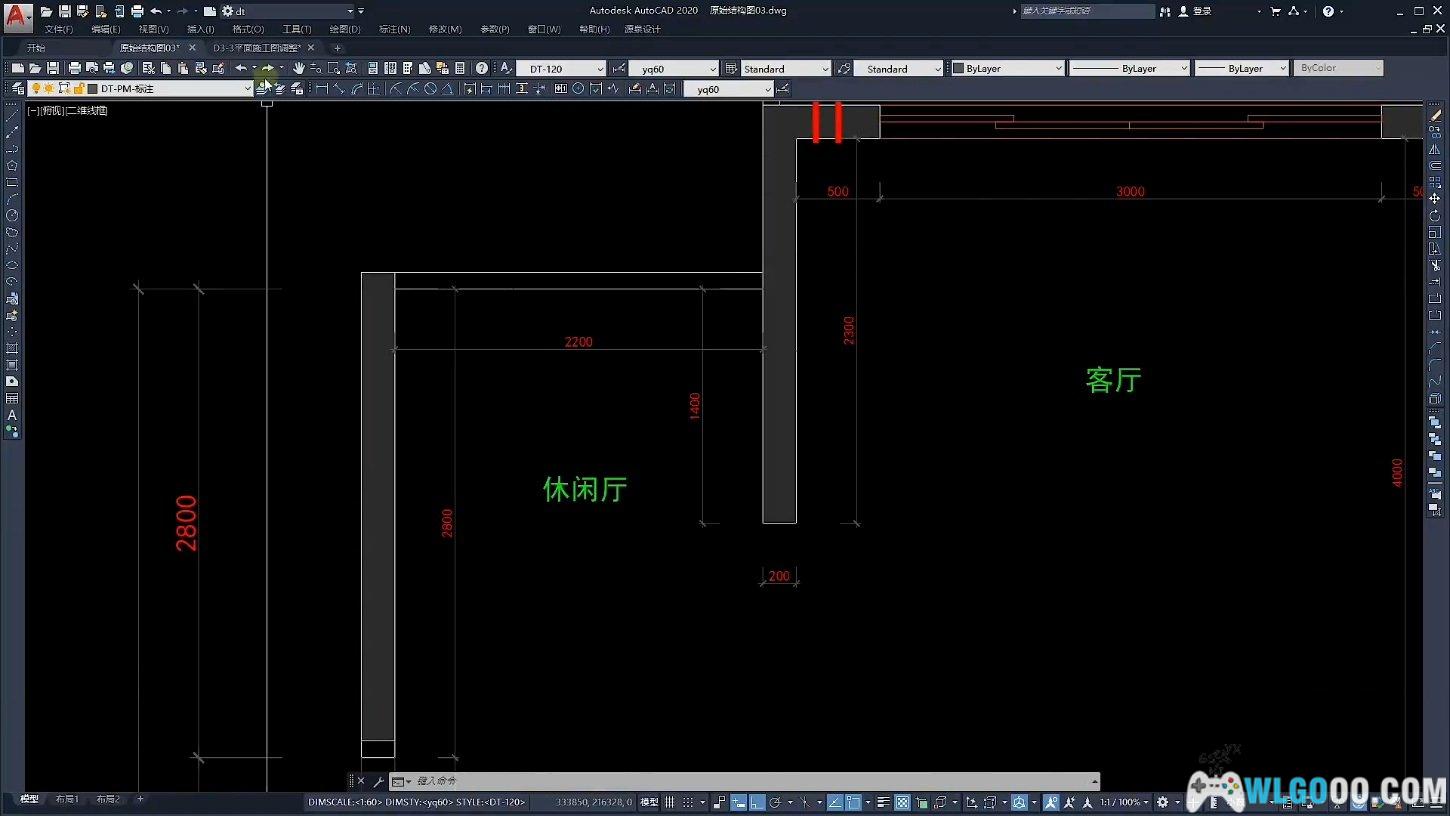This screenshot has width=1450, height=816.
Task: Toggle lineweight display in status bar
Action: (x=883, y=802)
